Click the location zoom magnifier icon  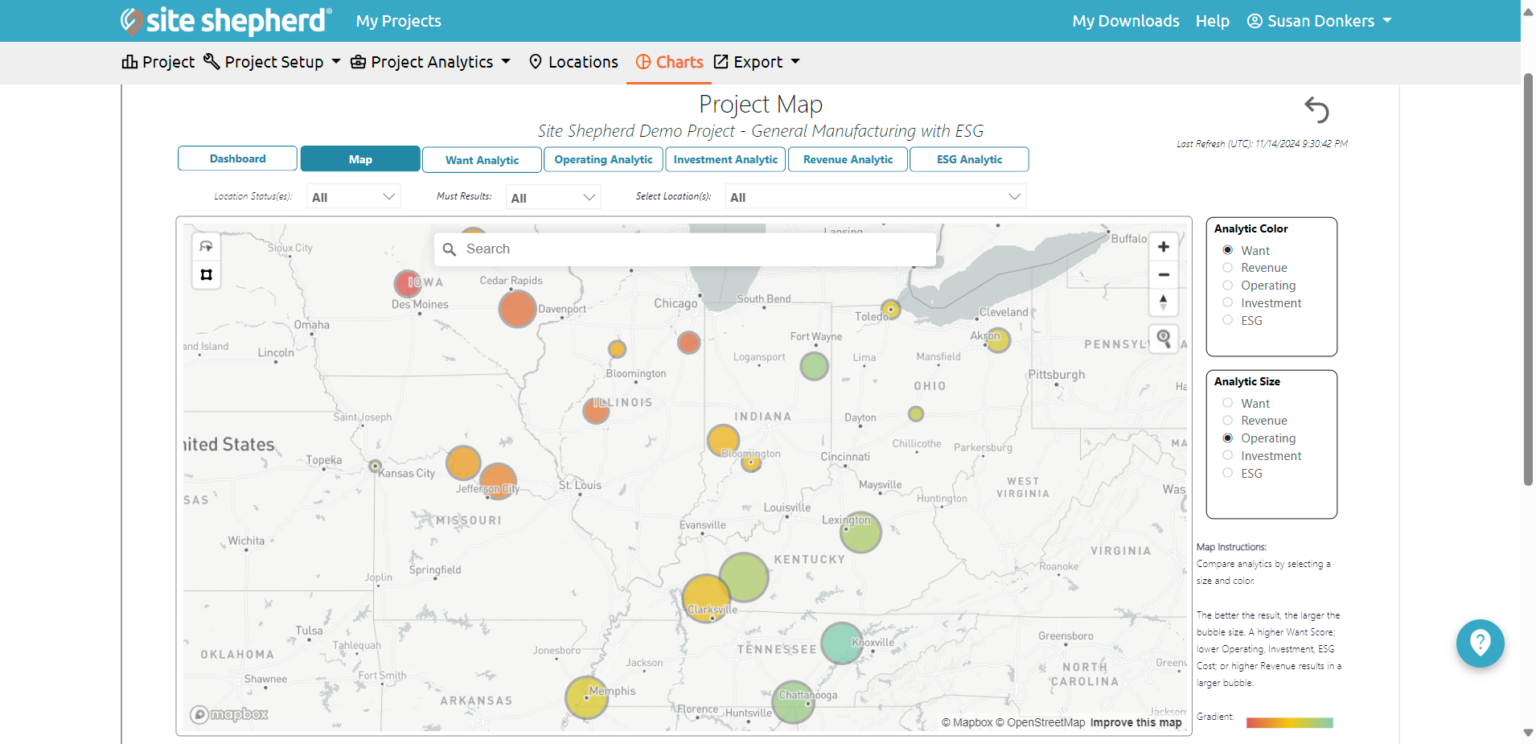[1163, 339]
